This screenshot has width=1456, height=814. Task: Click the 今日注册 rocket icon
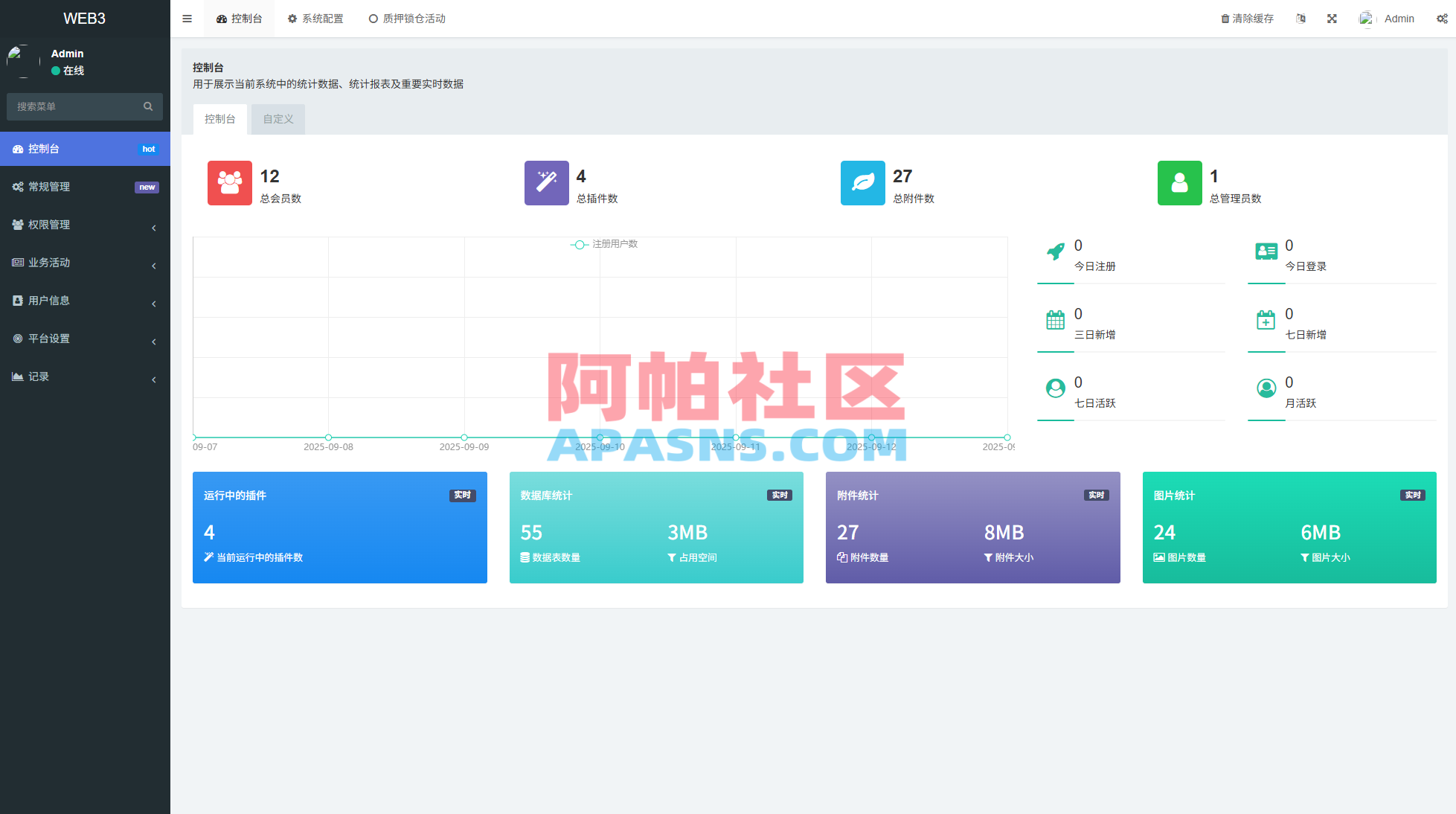pyautogui.click(x=1055, y=251)
